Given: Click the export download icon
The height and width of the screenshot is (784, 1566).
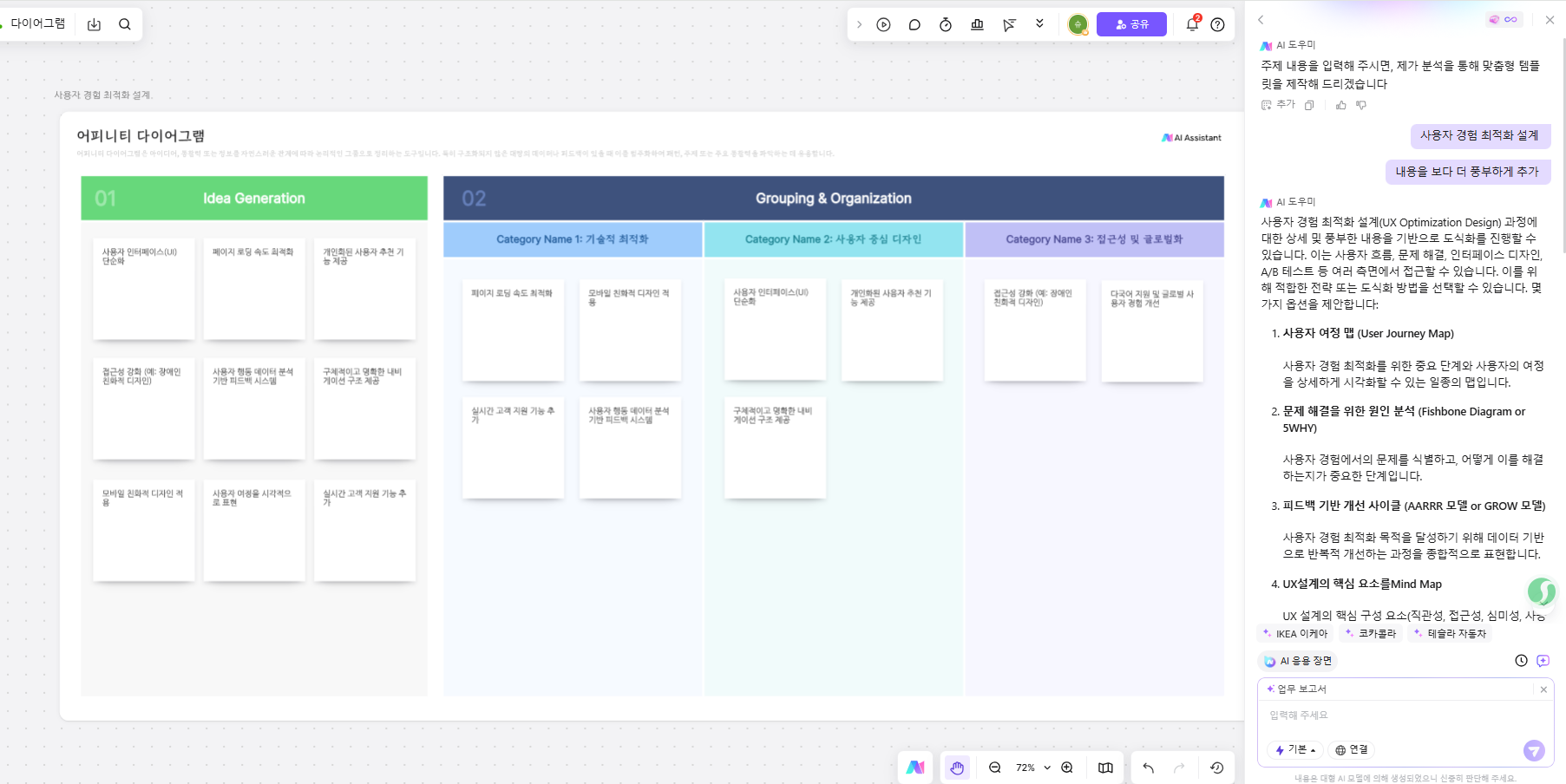Looking at the screenshot, I should [94, 24].
